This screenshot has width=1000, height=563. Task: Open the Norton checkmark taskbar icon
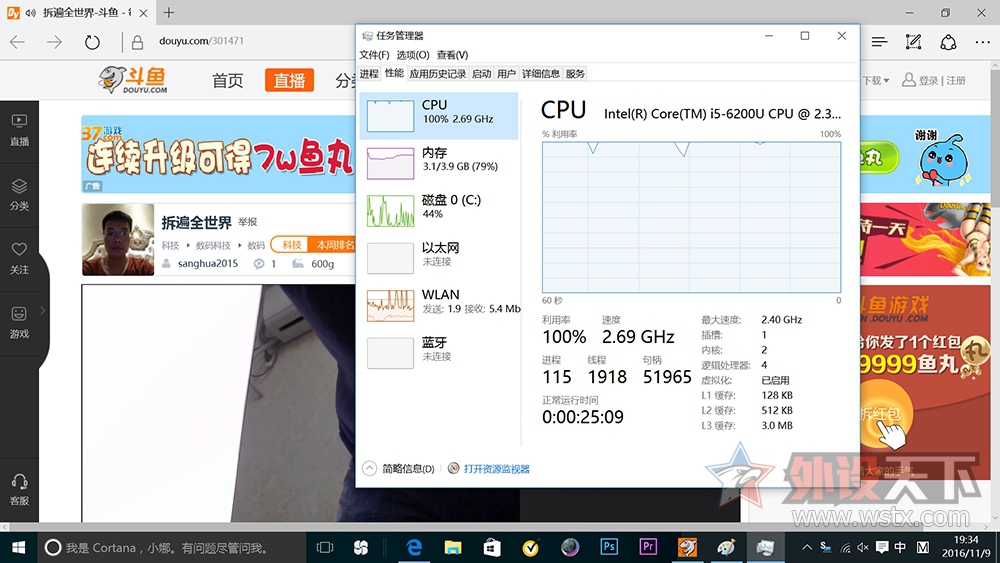pyautogui.click(x=531, y=547)
